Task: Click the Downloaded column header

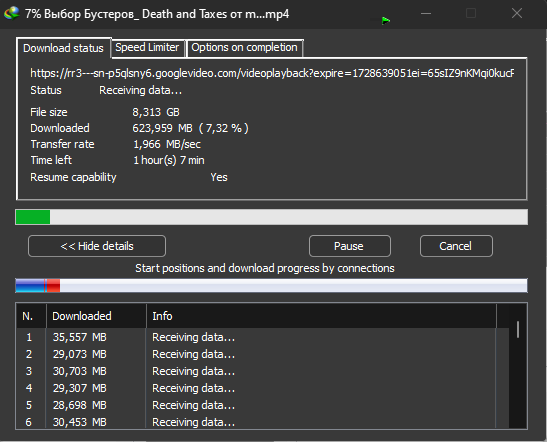Action: click(96, 316)
